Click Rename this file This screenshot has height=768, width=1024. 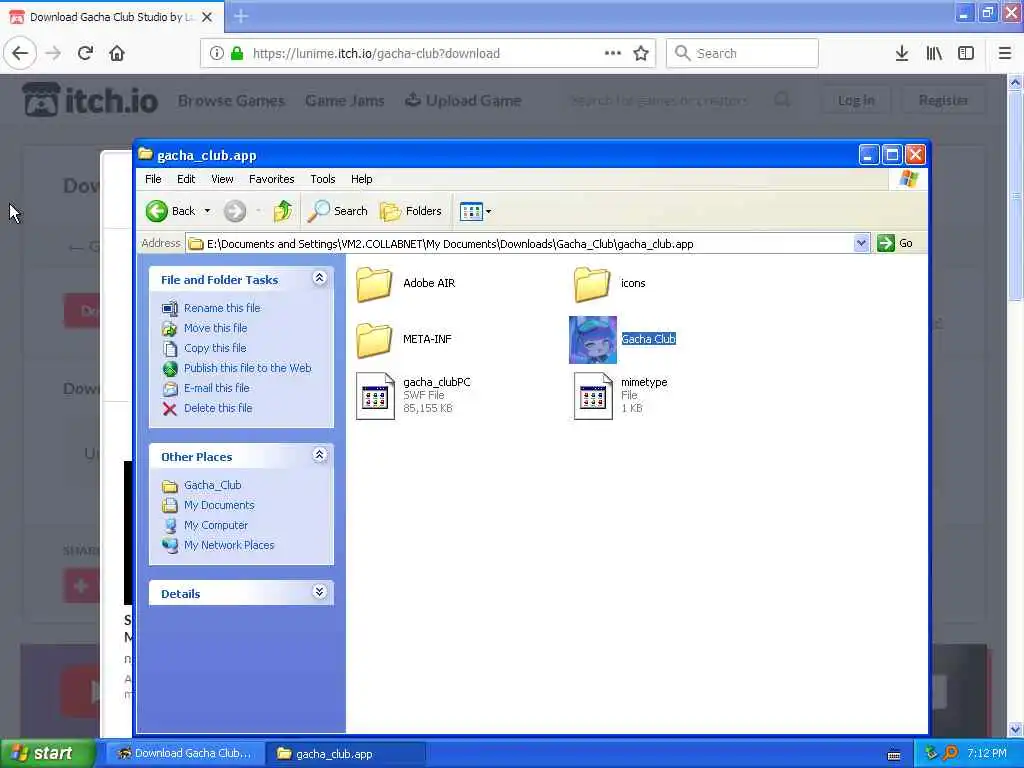[222, 308]
